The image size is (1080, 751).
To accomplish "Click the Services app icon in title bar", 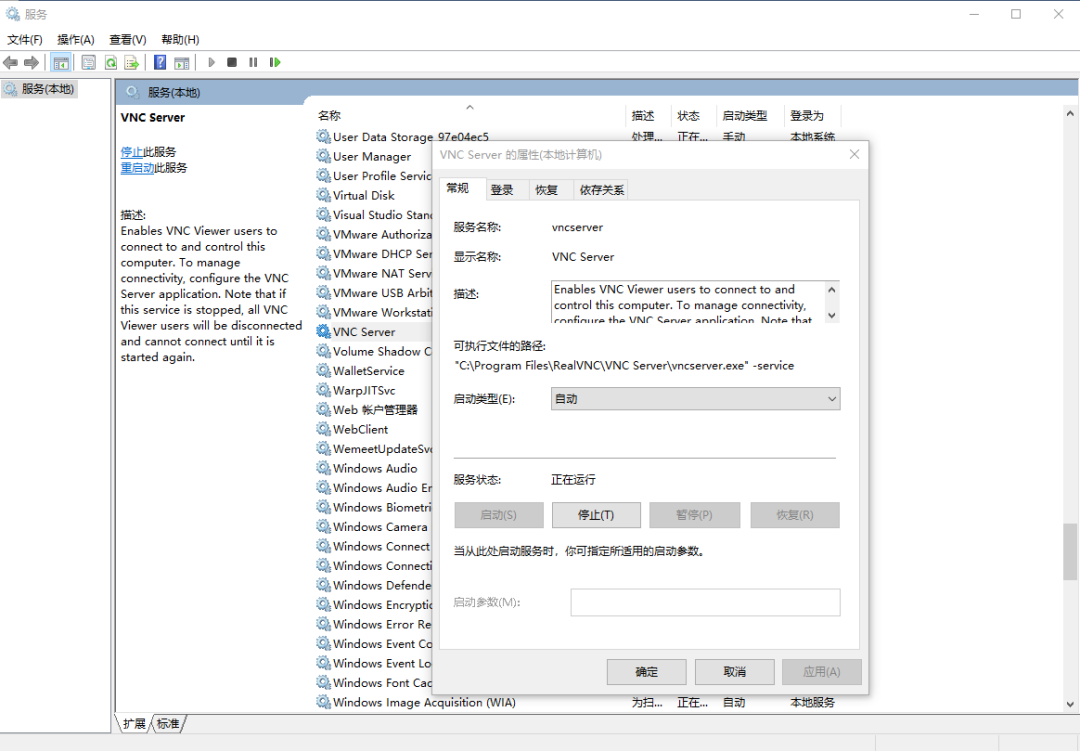I will click(x=12, y=14).
